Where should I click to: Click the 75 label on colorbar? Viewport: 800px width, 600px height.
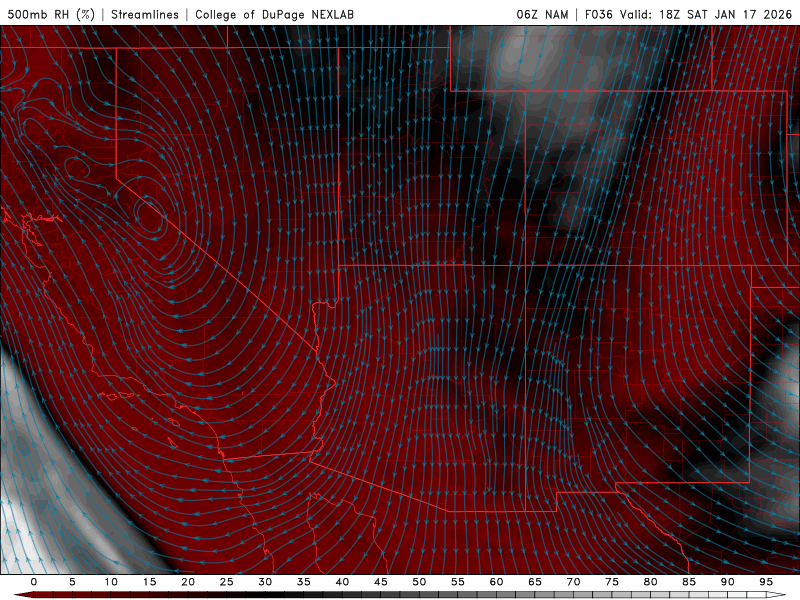(612, 582)
